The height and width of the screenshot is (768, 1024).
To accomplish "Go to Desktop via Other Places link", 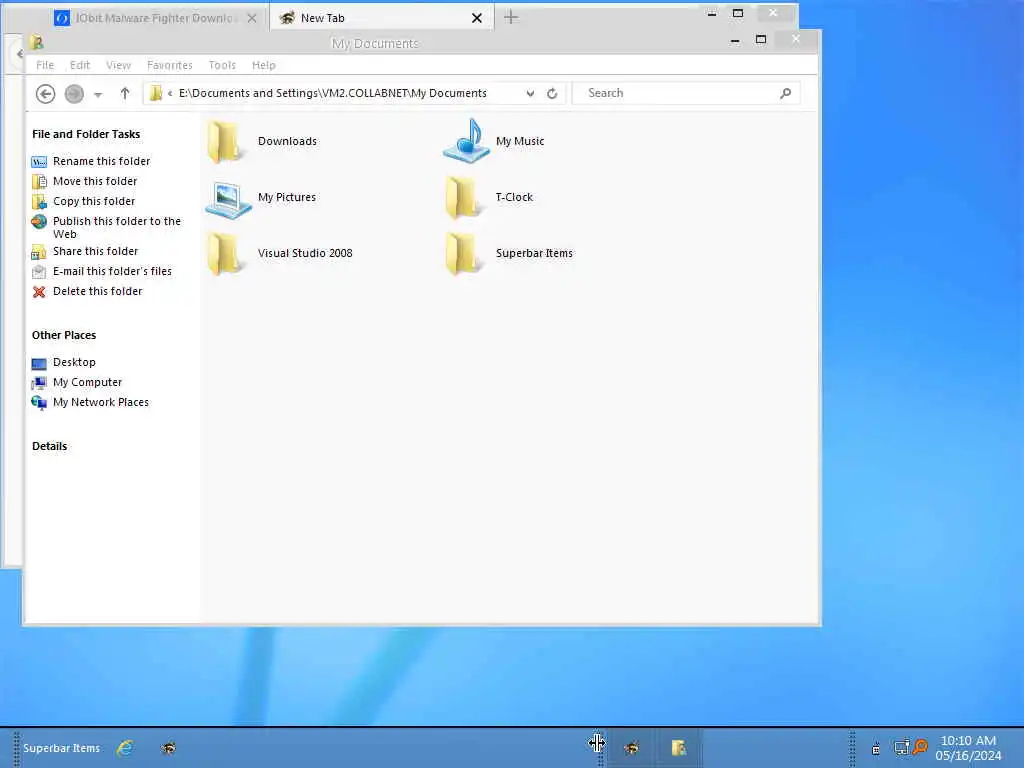I will coord(74,362).
